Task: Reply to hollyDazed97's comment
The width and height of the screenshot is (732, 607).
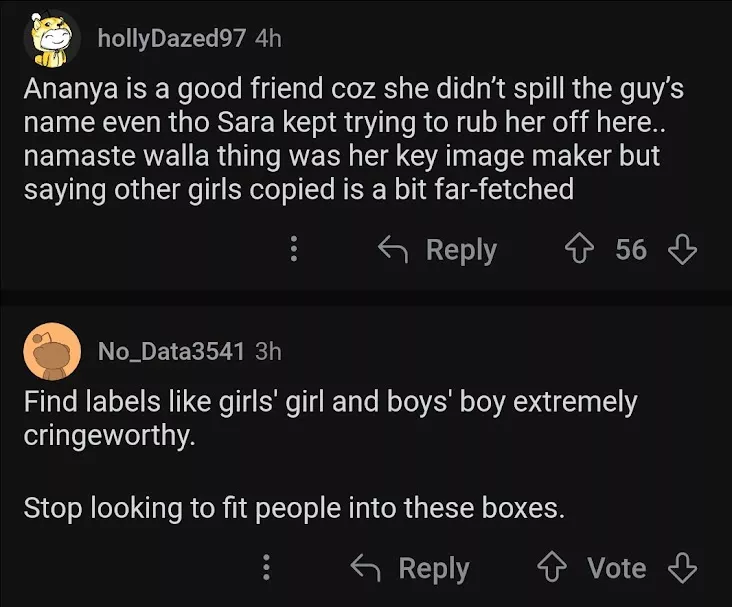Action: pos(460,249)
